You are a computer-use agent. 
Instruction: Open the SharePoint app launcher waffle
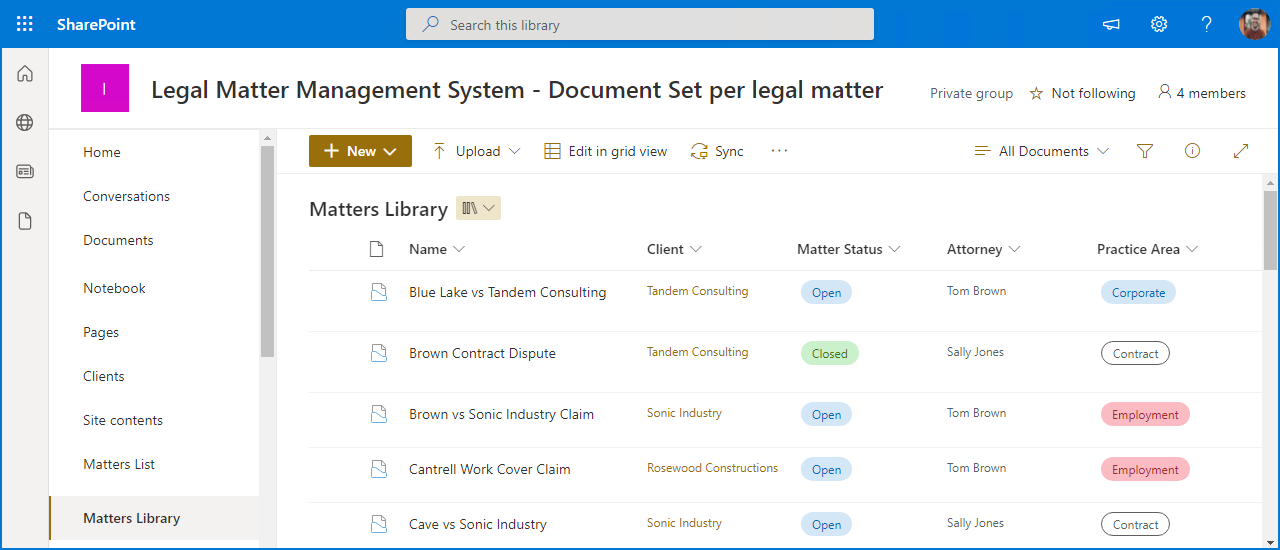pos(24,24)
